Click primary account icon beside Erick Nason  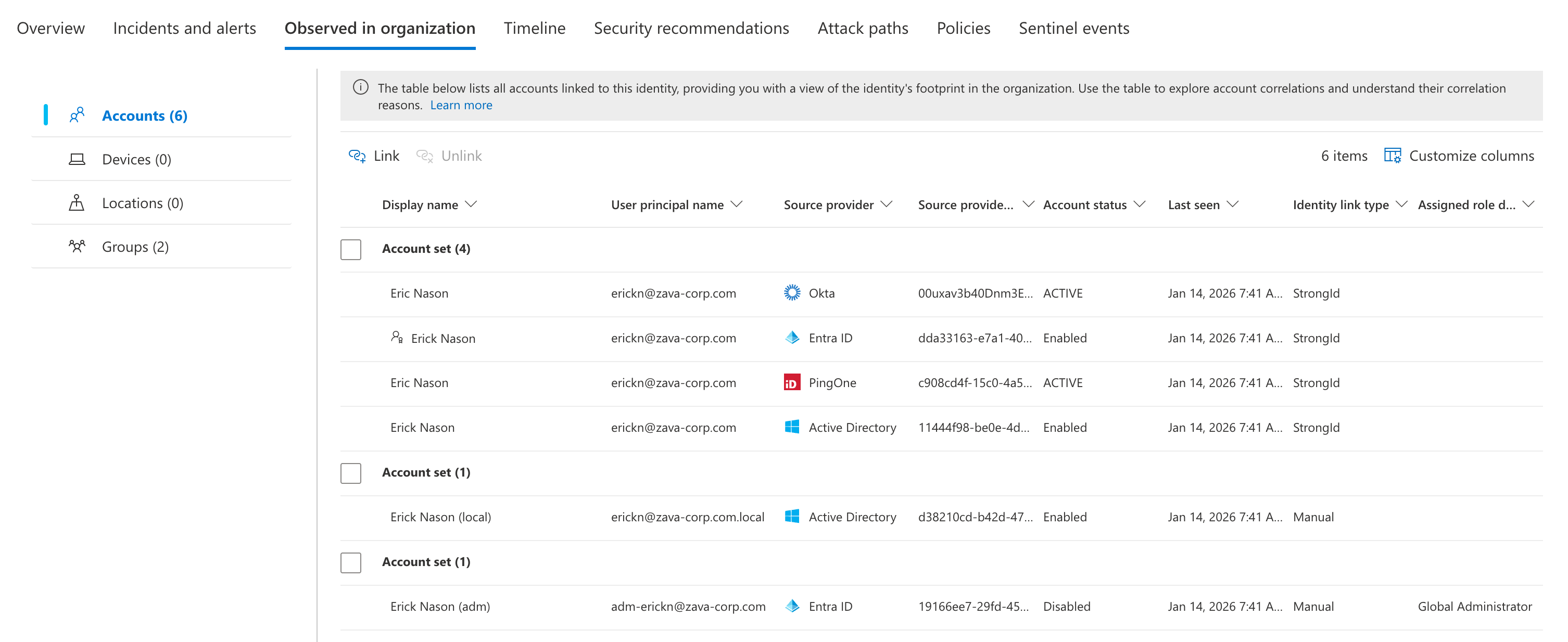(396, 337)
